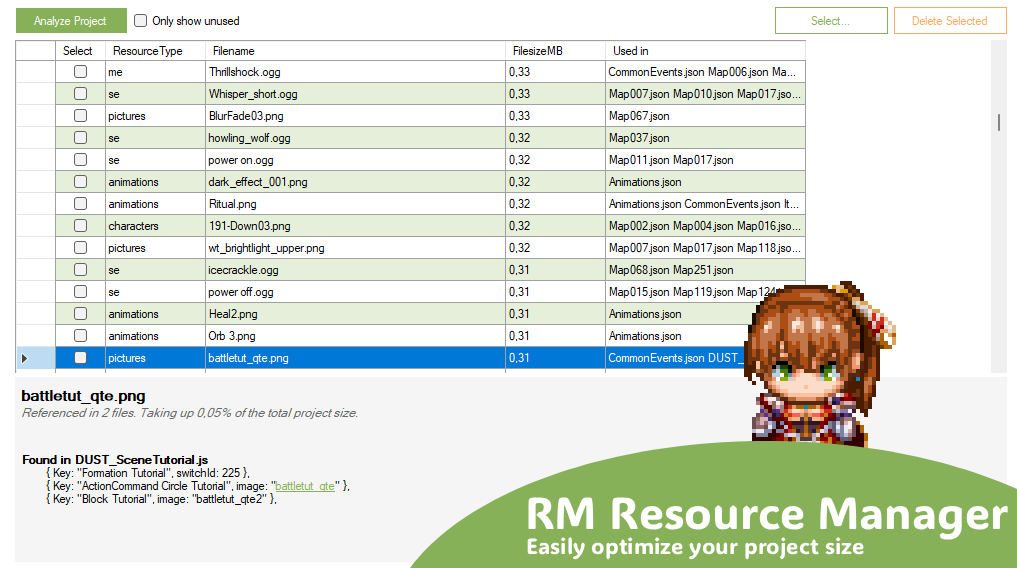Image resolution: width=1017 pixels, height=568 pixels.
Task: Select the power off.ogg filename cell
Action: 355,292
